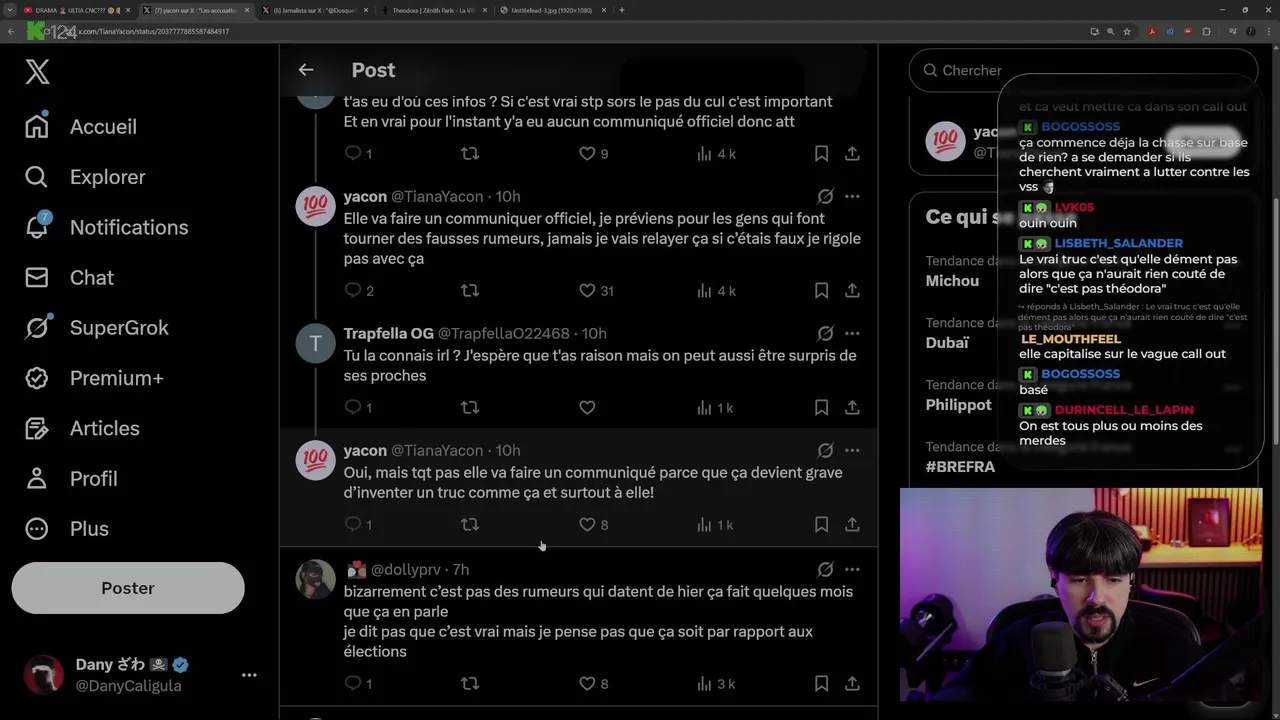Bookmark the post with 31 likes
The width and height of the screenshot is (1280, 720).
pyautogui.click(x=821, y=290)
